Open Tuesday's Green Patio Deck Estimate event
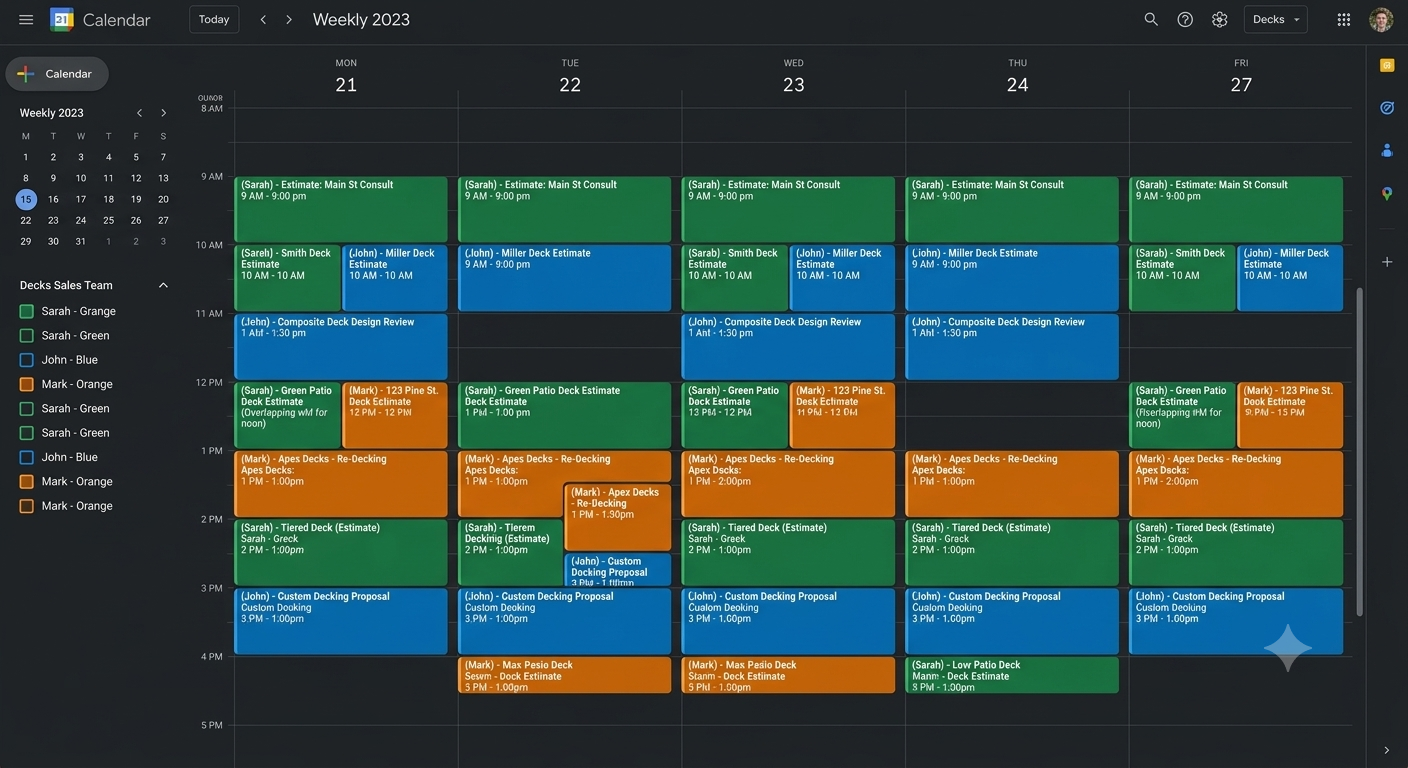1408x768 pixels. pyautogui.click(x=565, y=415)
